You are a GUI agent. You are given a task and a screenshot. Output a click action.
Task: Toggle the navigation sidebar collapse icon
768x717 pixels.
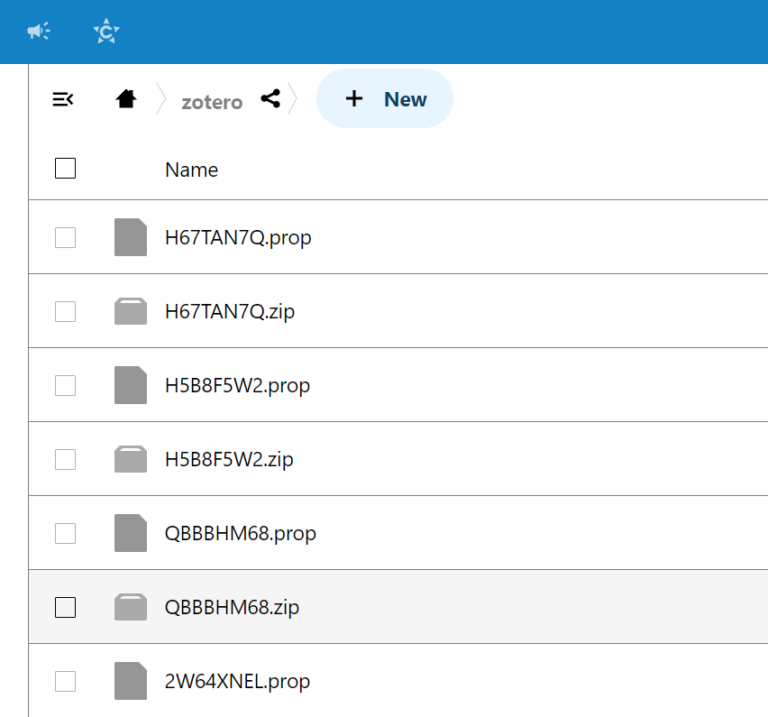pyautogui.click(x=62, y=99)
